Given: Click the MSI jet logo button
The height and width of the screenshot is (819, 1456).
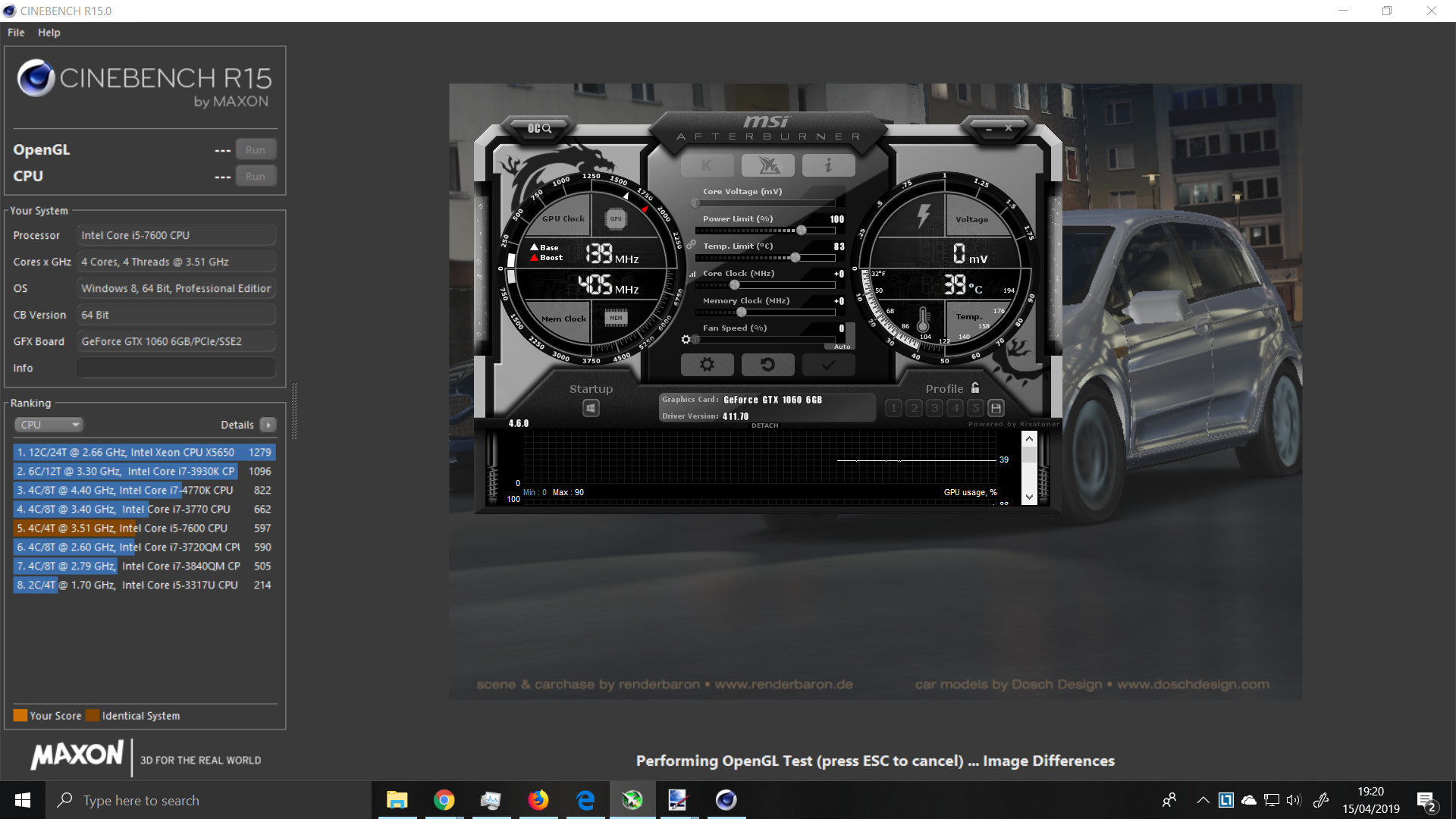Looking at the screenshot, I should tap(767, 165).
